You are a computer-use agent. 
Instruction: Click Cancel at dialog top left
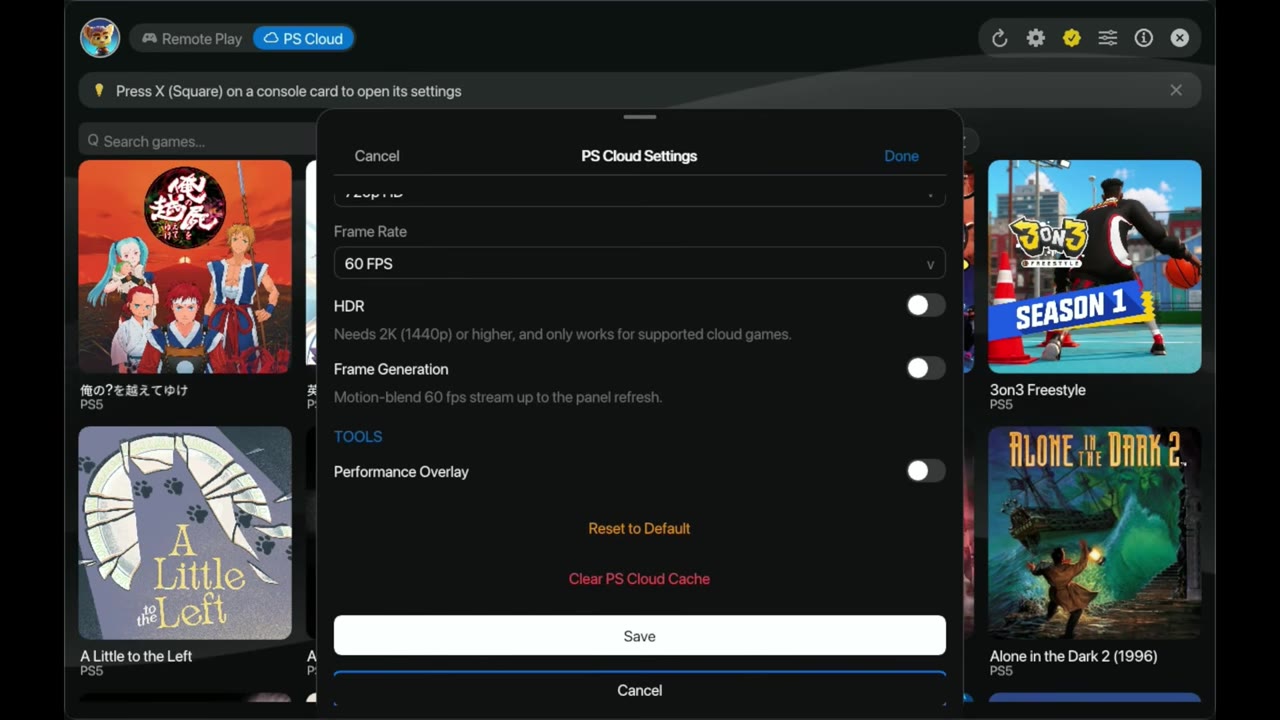point(377,156)
